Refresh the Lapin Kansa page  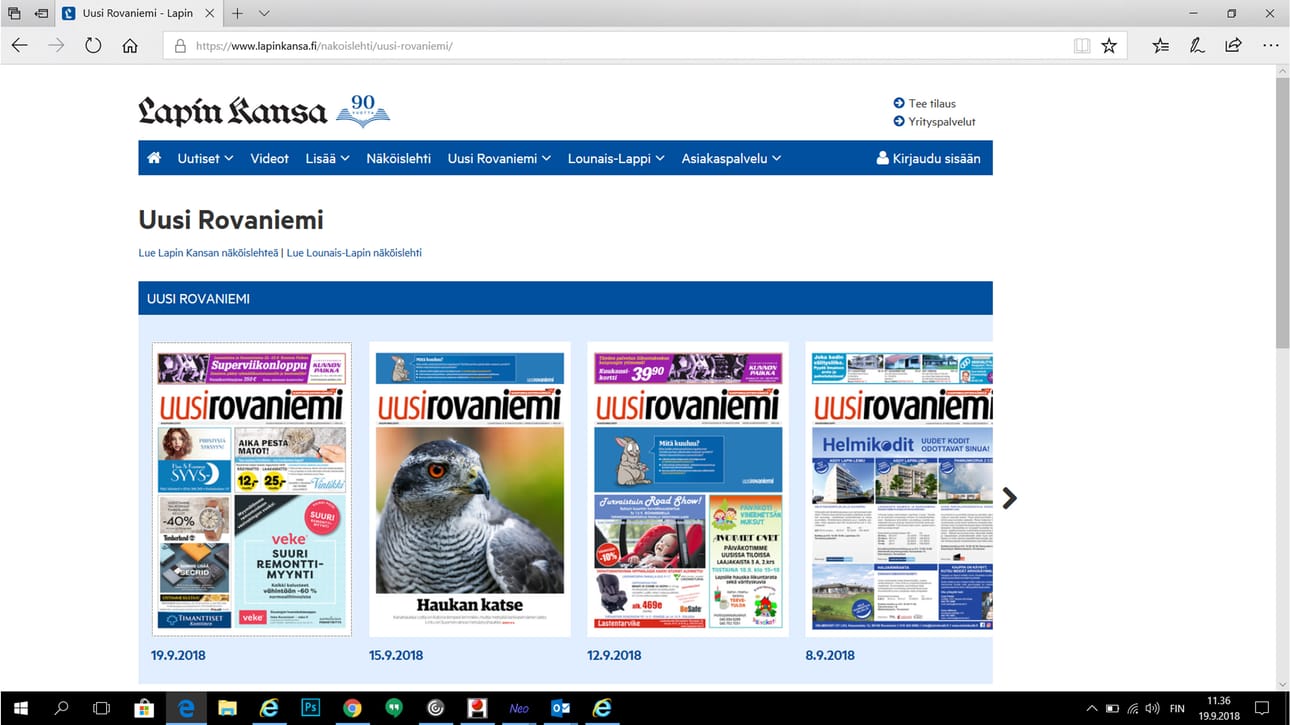tap(93, 45)
